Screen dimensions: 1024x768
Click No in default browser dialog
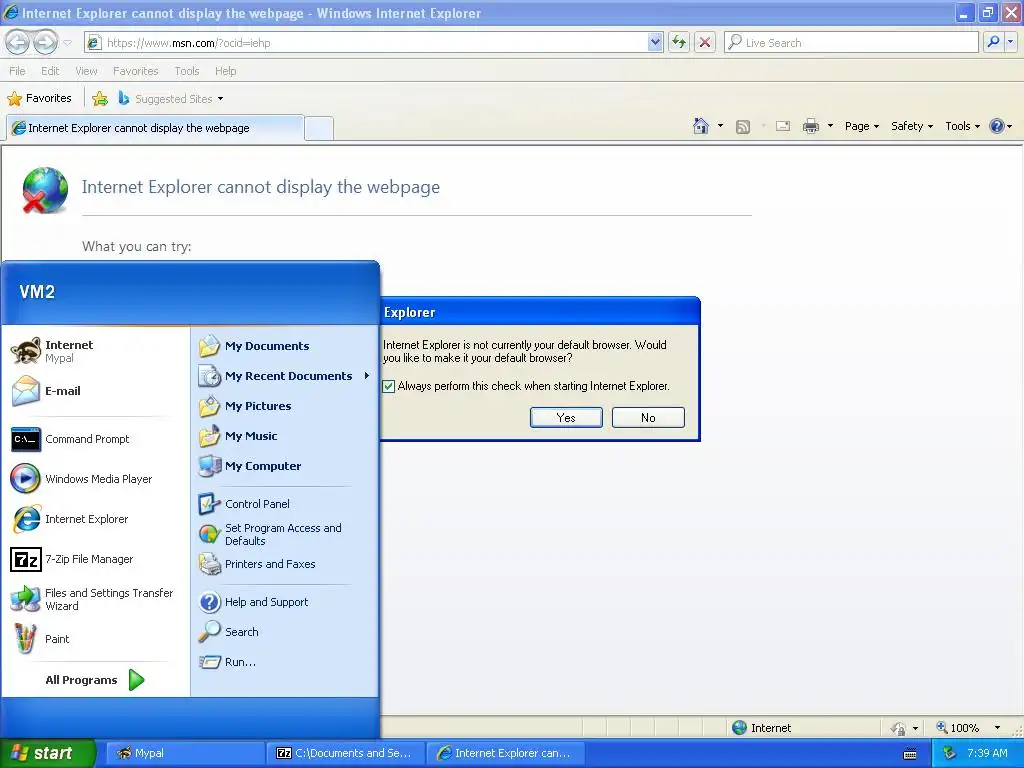point(648,417)
